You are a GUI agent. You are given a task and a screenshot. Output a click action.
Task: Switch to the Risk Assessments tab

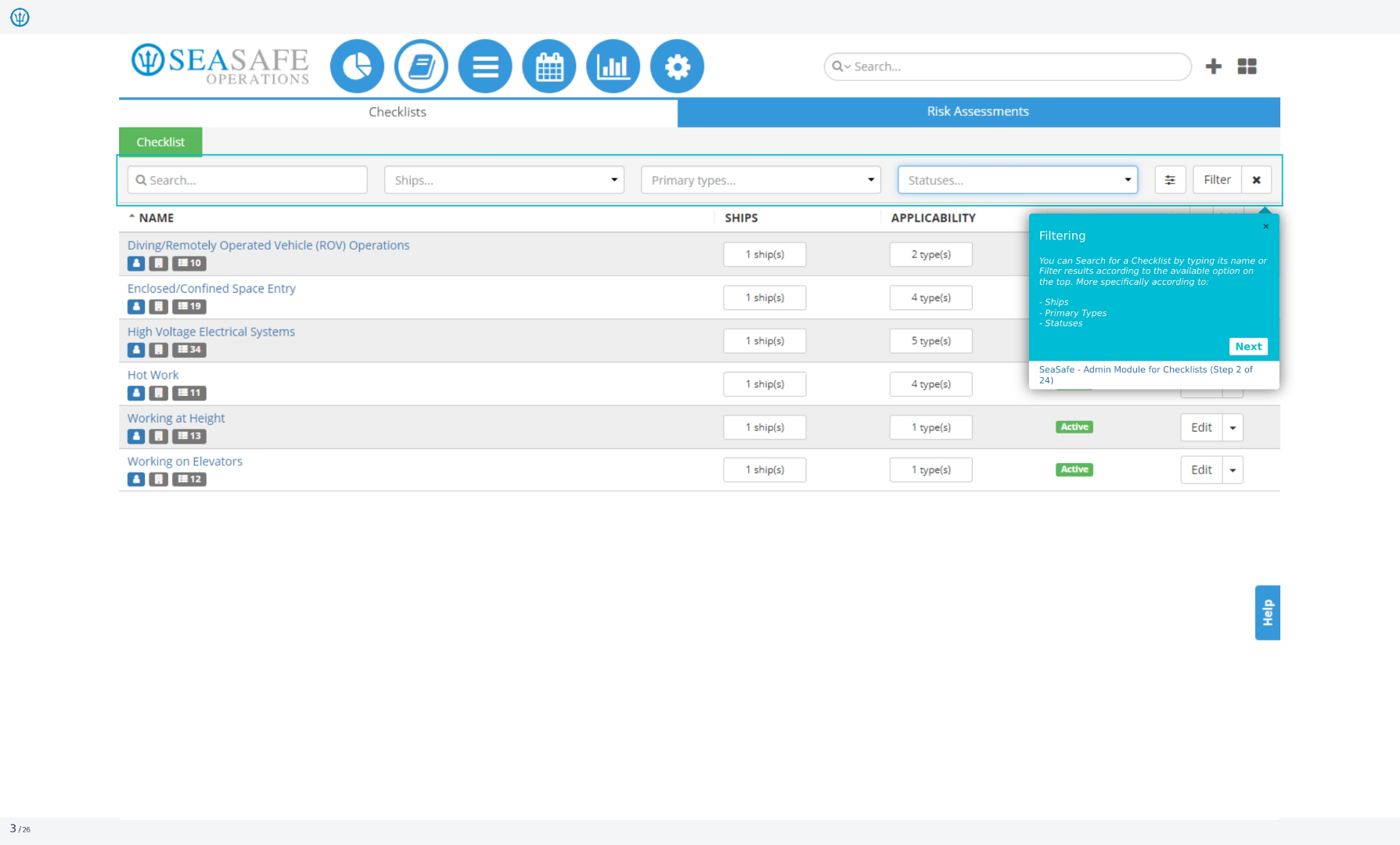978,112
